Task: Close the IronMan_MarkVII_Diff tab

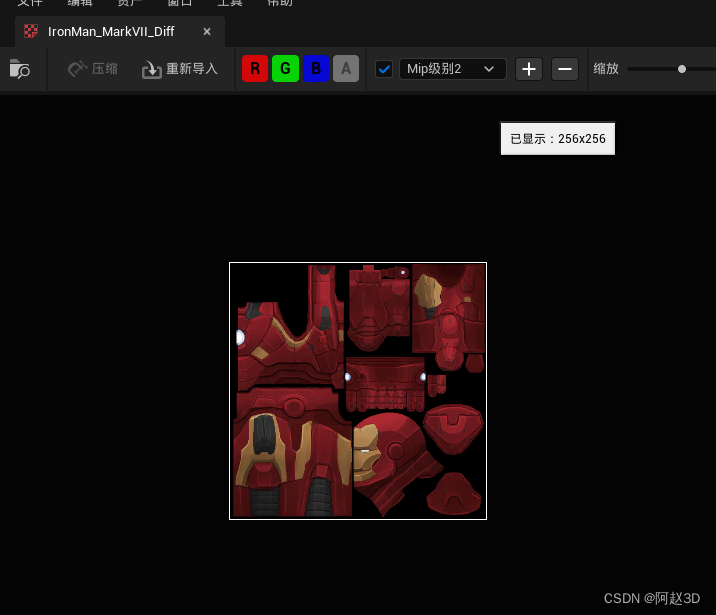Action: pos(207,32)
